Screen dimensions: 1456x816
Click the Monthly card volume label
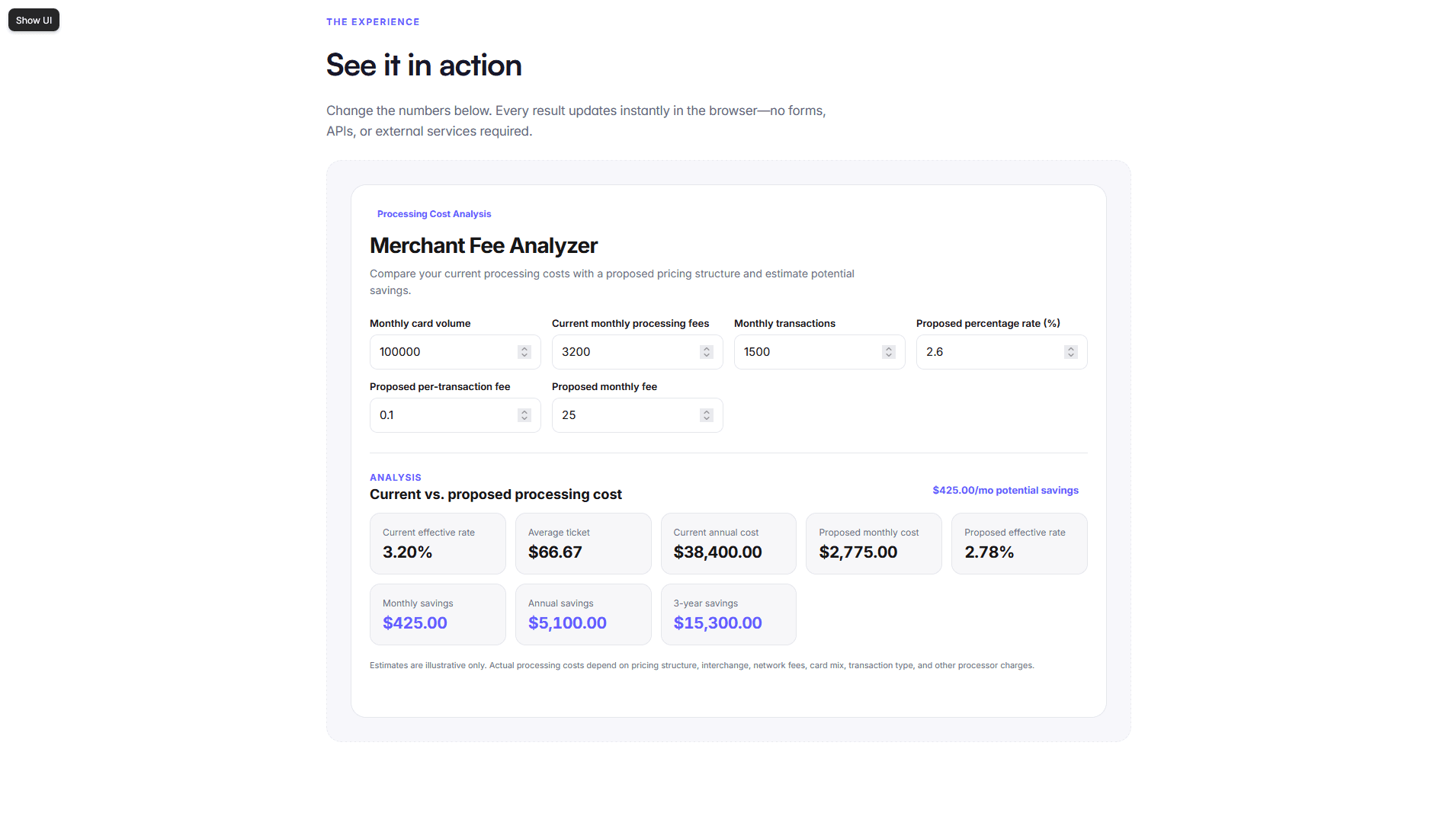pyautogui.click(x=420, y=324)
